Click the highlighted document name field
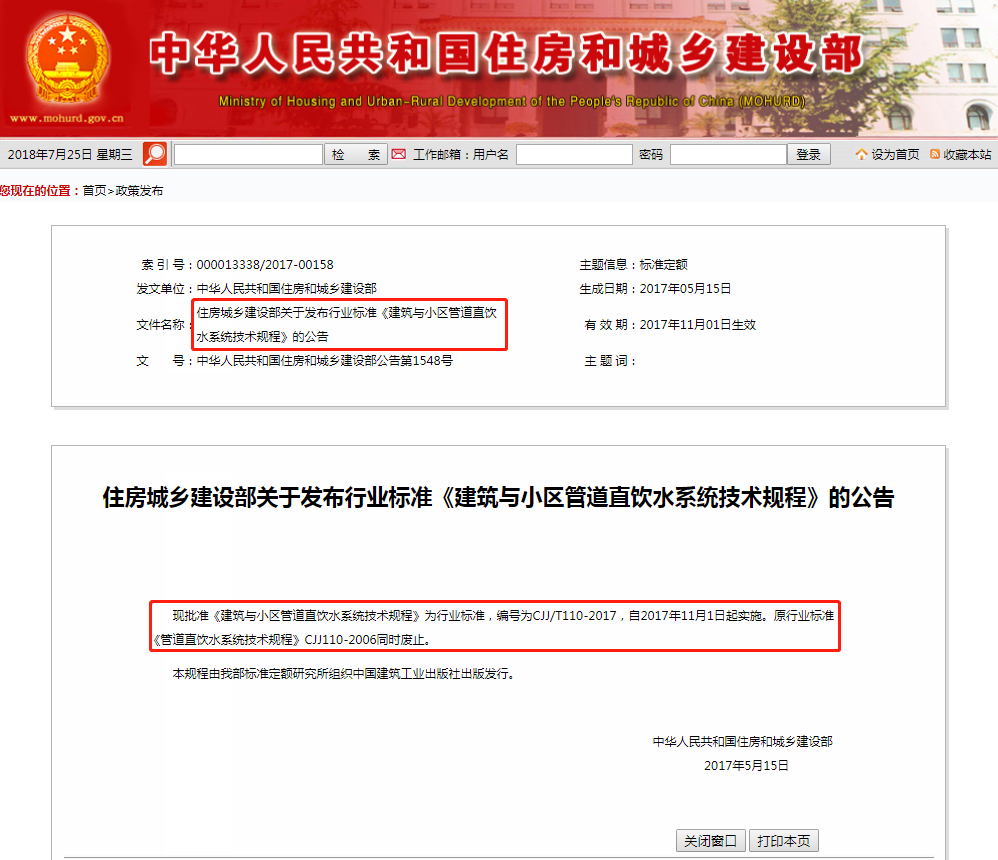This screenshot has width=998, height=860. tap(349, 325)
